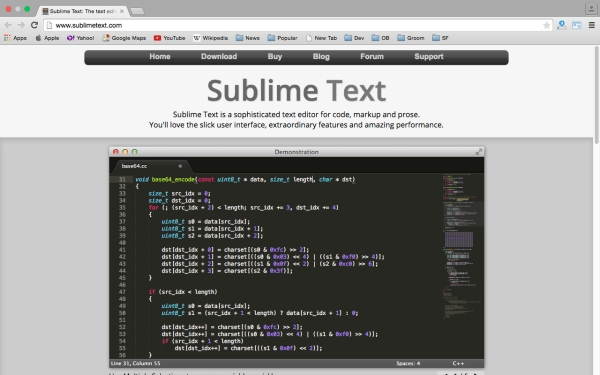Open the Yahoo! bookmark
This screenshot has height=375, width=600.
click(80, 38)
